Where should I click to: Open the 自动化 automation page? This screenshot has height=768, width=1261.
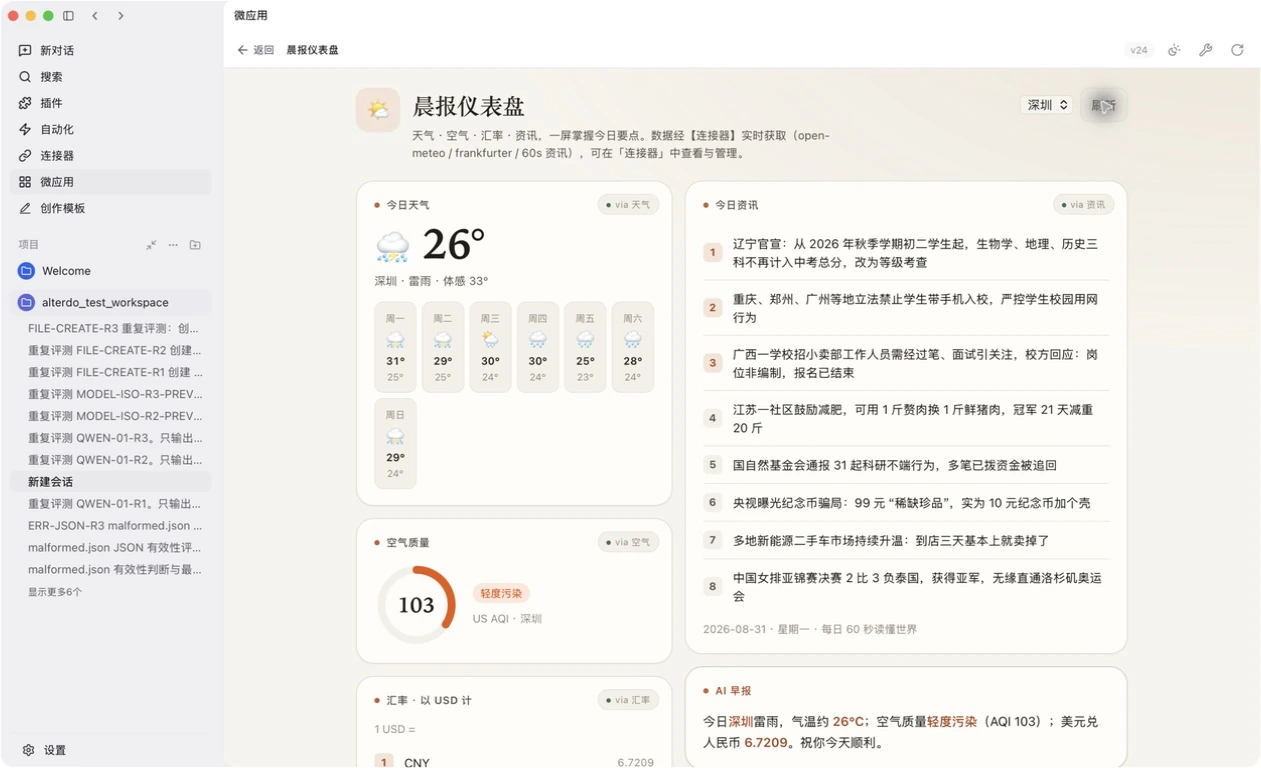click(111, 129)
